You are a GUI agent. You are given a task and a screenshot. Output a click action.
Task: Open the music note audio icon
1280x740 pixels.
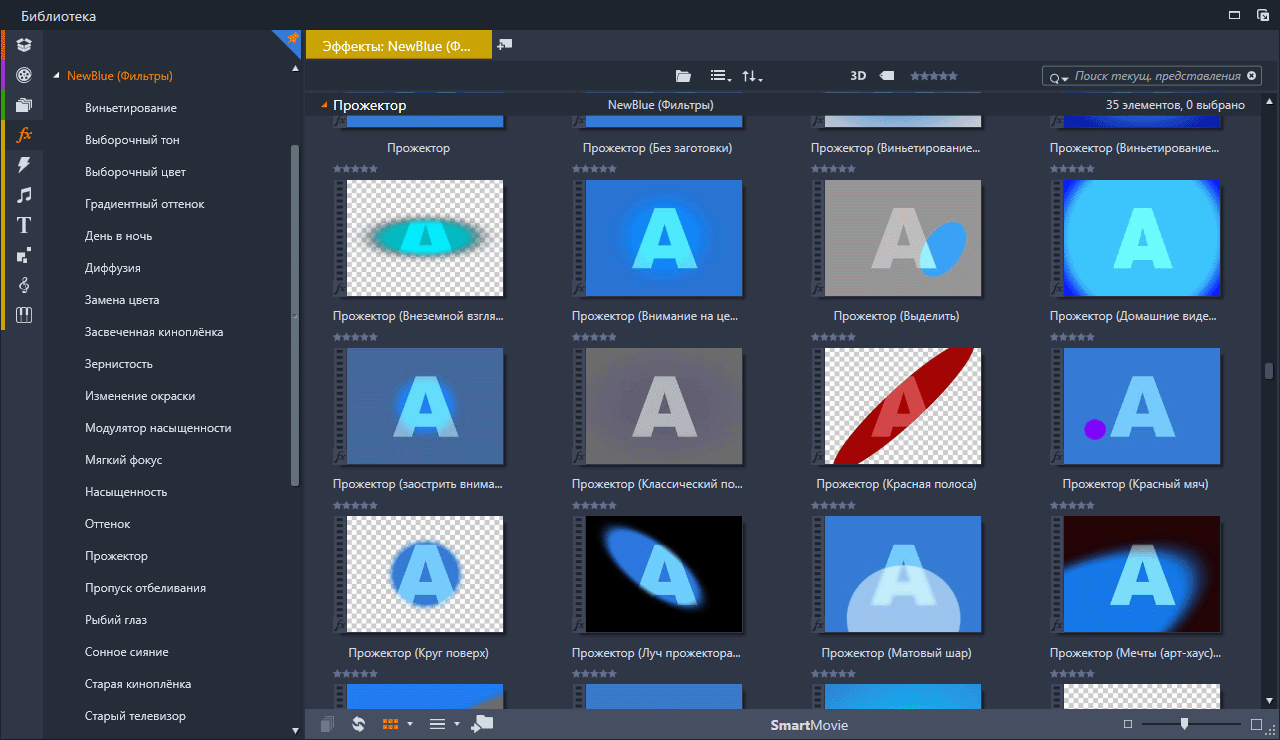tap(25, 194)
